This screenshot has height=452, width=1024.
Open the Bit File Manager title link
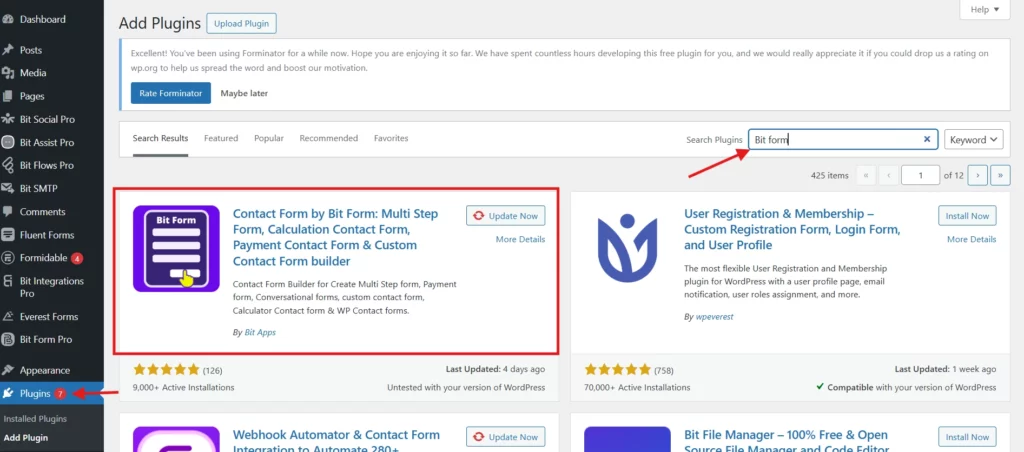tap(787, 440)
